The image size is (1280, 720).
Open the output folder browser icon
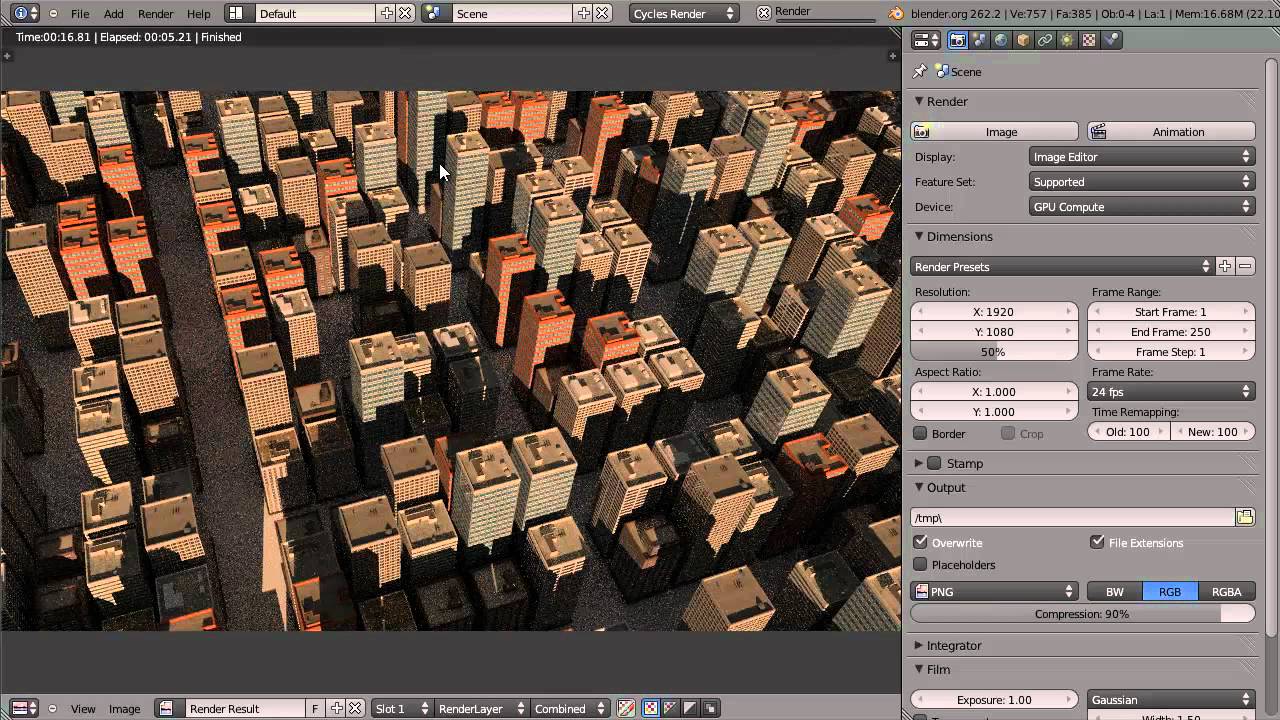click(x=1245, y=517)
